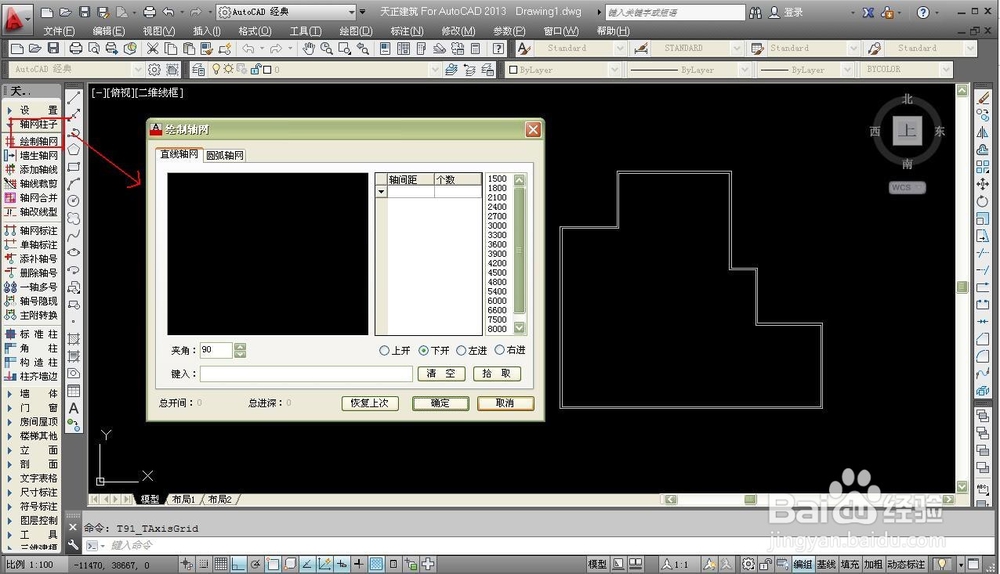Viewport: 1000px width, 574px height.
Task: Click the binoculars search icon
Action: [755, 12]
